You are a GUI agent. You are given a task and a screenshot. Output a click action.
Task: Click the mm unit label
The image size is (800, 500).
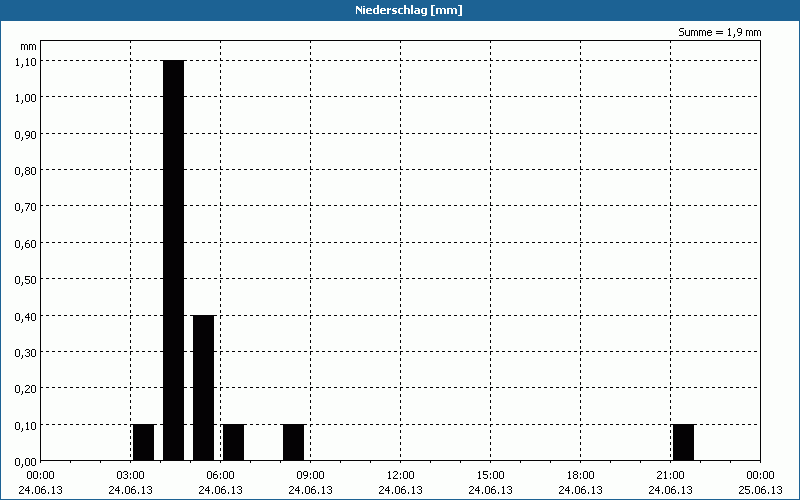[x=29, y=46]
